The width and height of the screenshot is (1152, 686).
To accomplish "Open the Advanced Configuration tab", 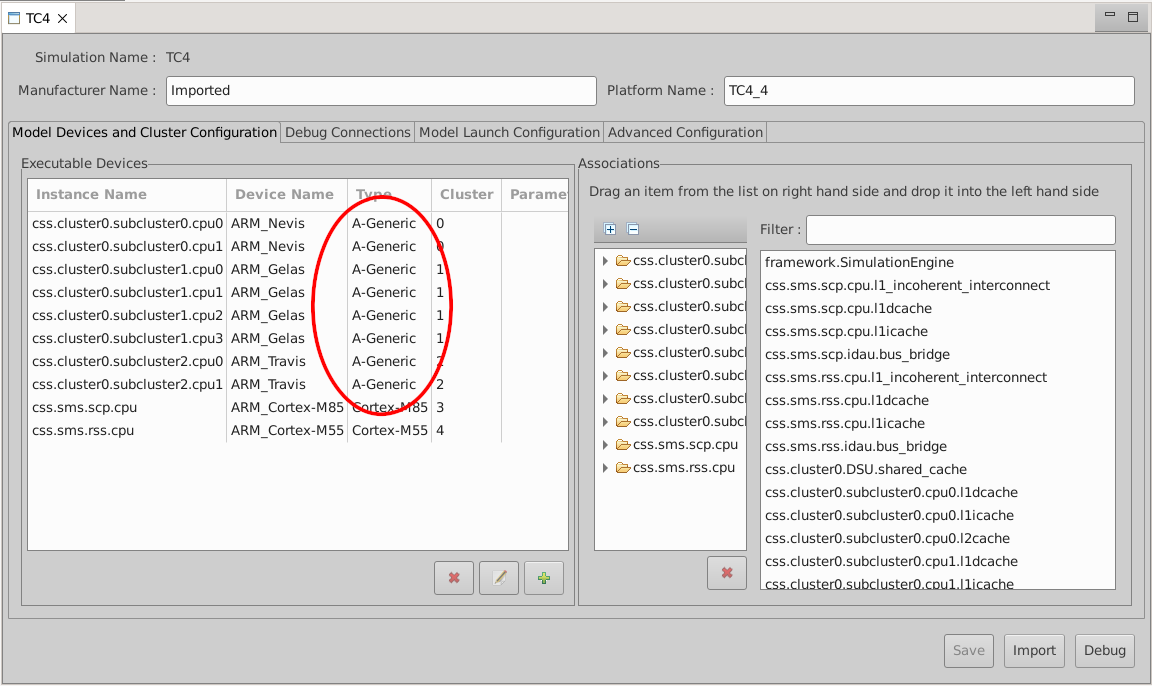I will 685,132.
